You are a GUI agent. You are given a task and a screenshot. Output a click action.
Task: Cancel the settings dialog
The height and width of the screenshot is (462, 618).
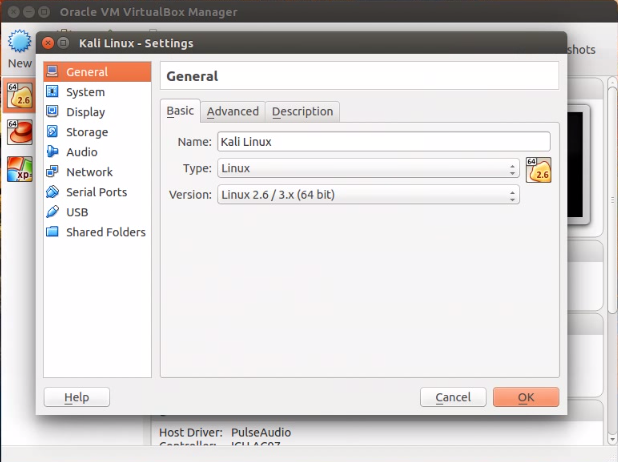(x=453, y=397)
